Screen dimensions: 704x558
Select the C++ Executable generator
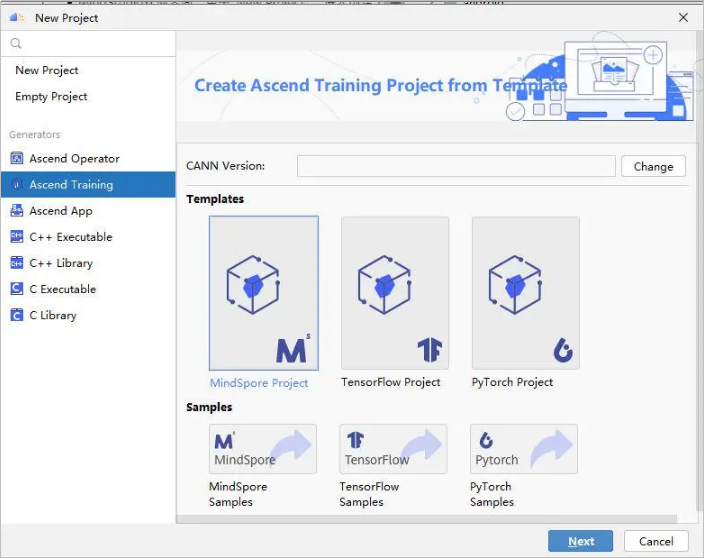pos(88,237)
